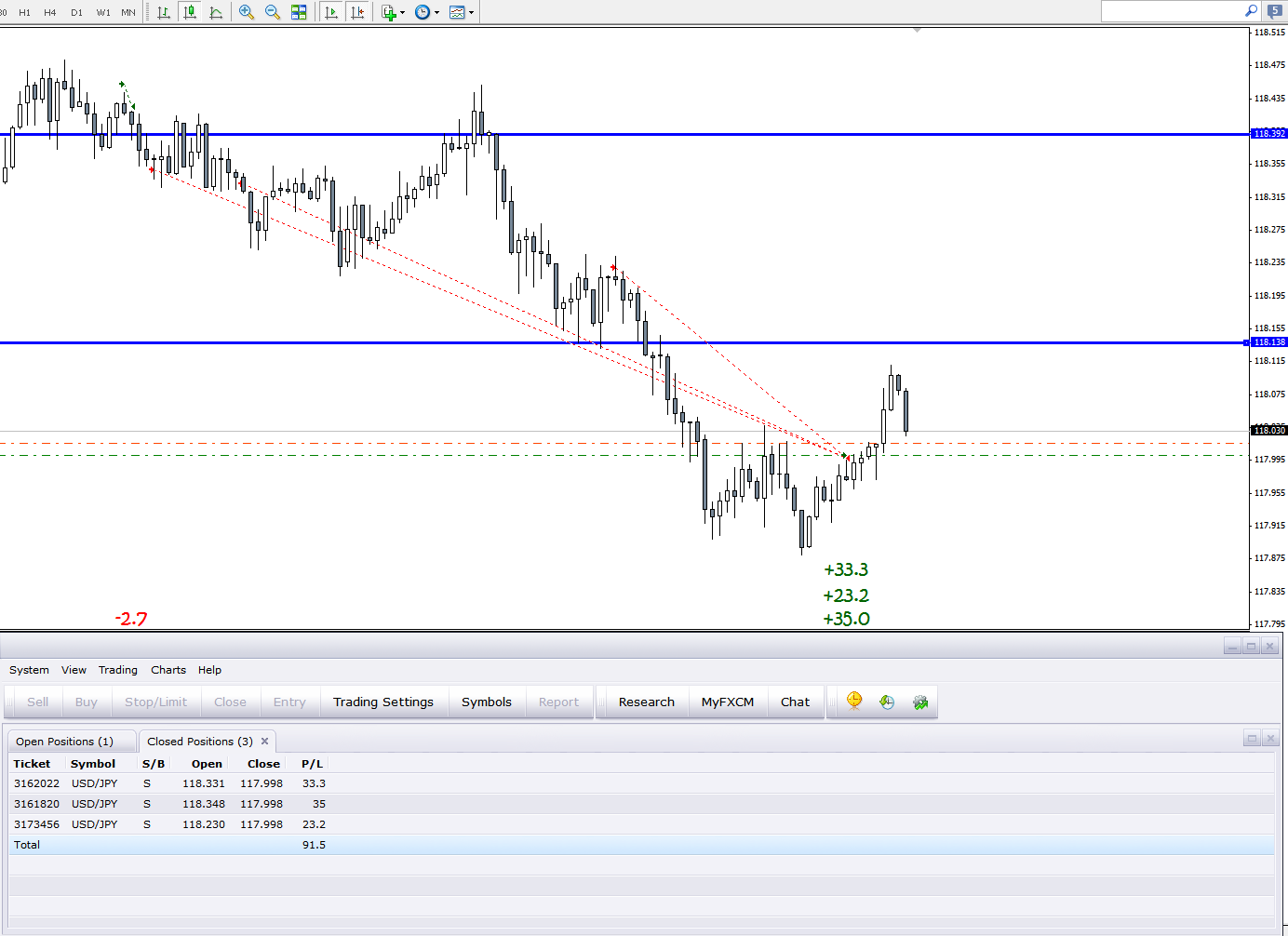Click the search magnifier icon
1288x936 pixels.
click(x=1251, y=11)
